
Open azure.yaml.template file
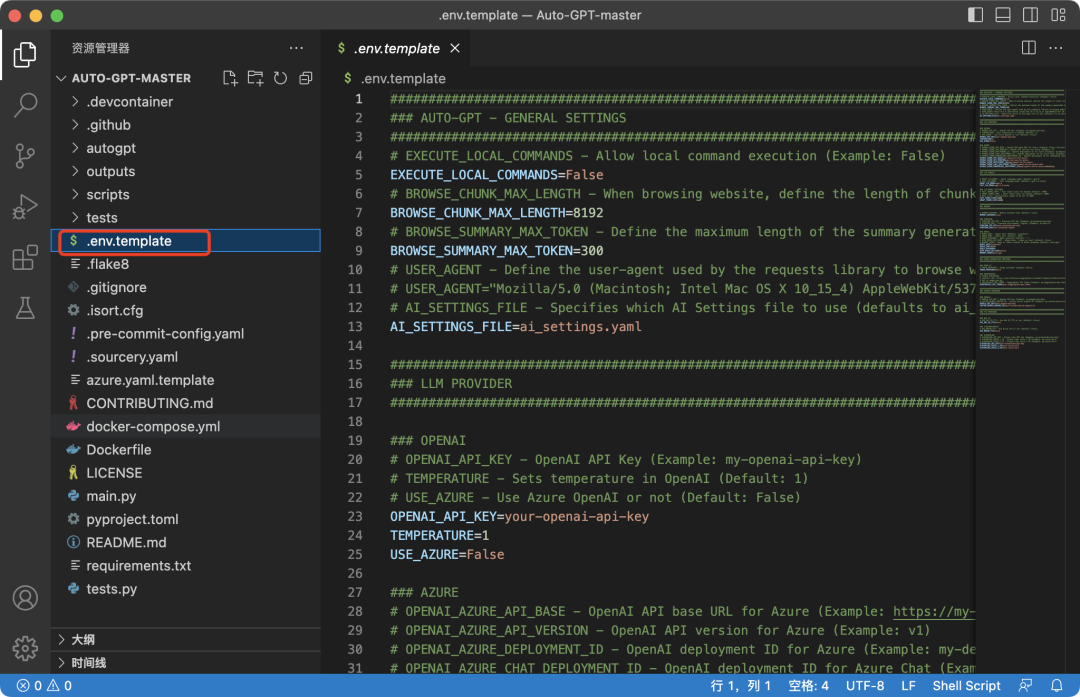(x=186, y=380)
